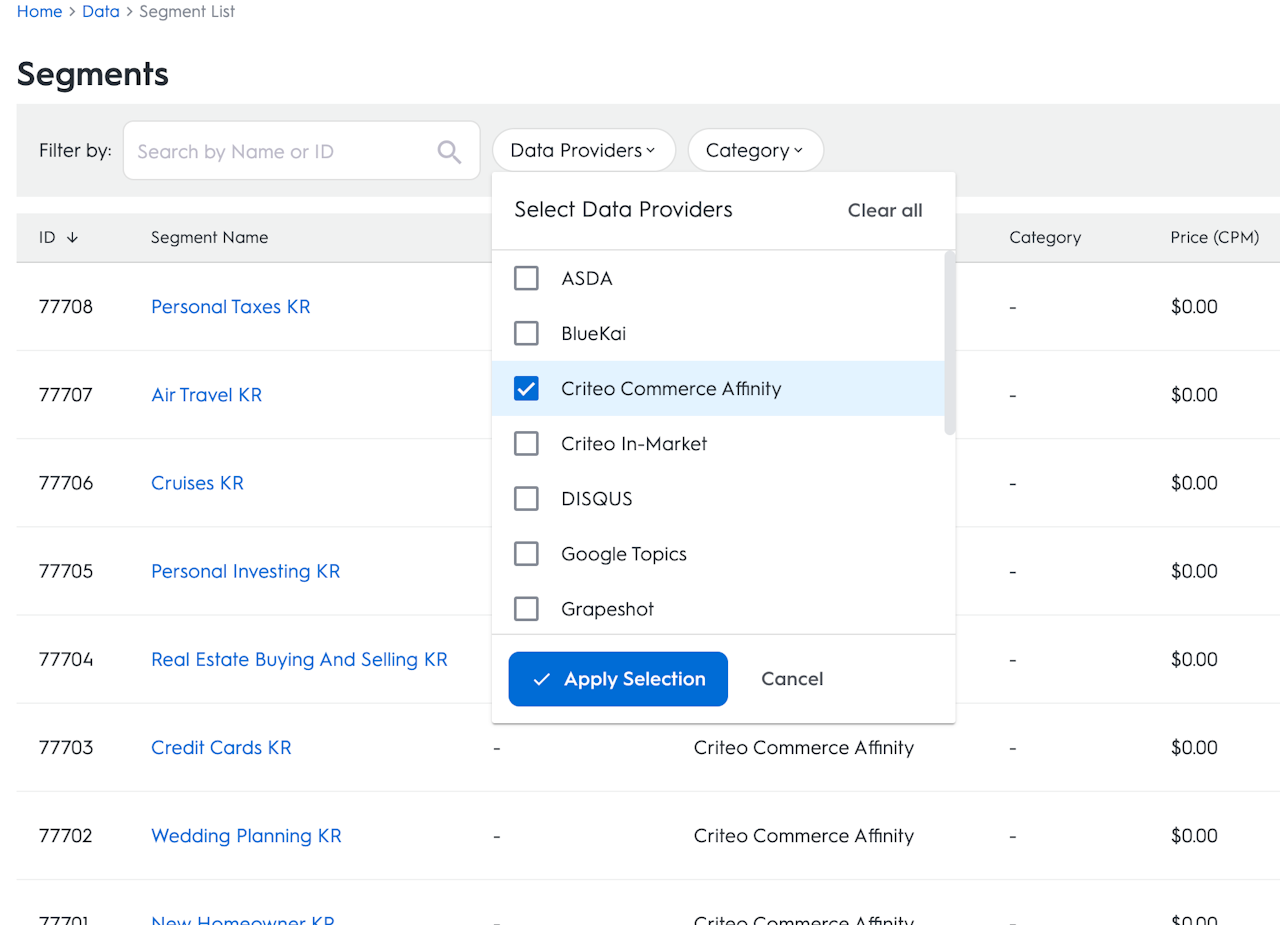Open Credit Cards KR segment
The width and height of the screenshot is (1280, 925).
pyautogui.click(x=221, y=748)
